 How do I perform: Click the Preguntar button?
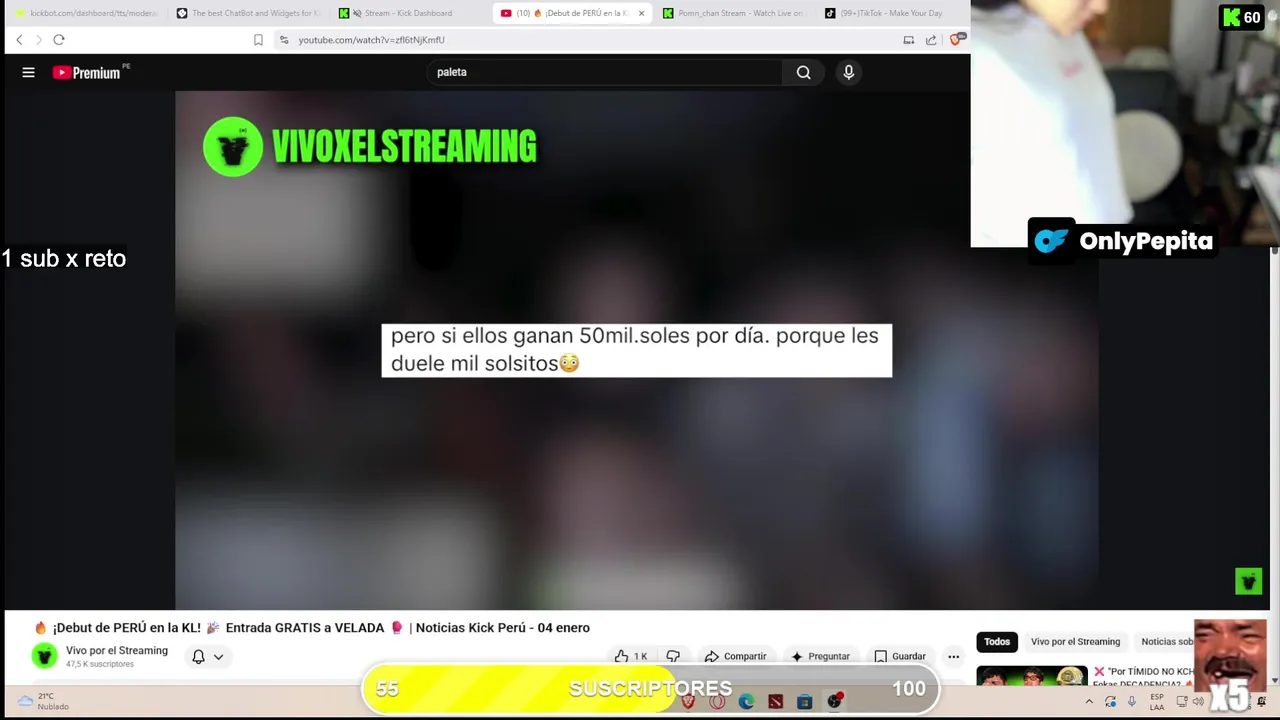pyautogui.click(x=820, y=656)
